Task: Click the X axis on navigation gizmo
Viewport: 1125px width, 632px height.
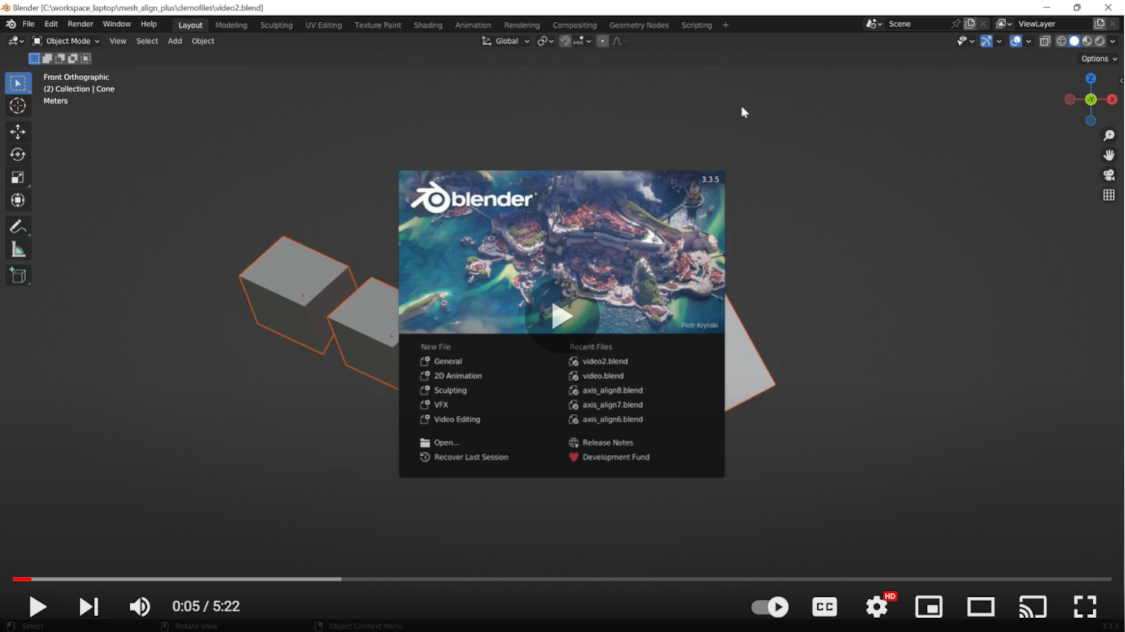Action: (1111, 100)
